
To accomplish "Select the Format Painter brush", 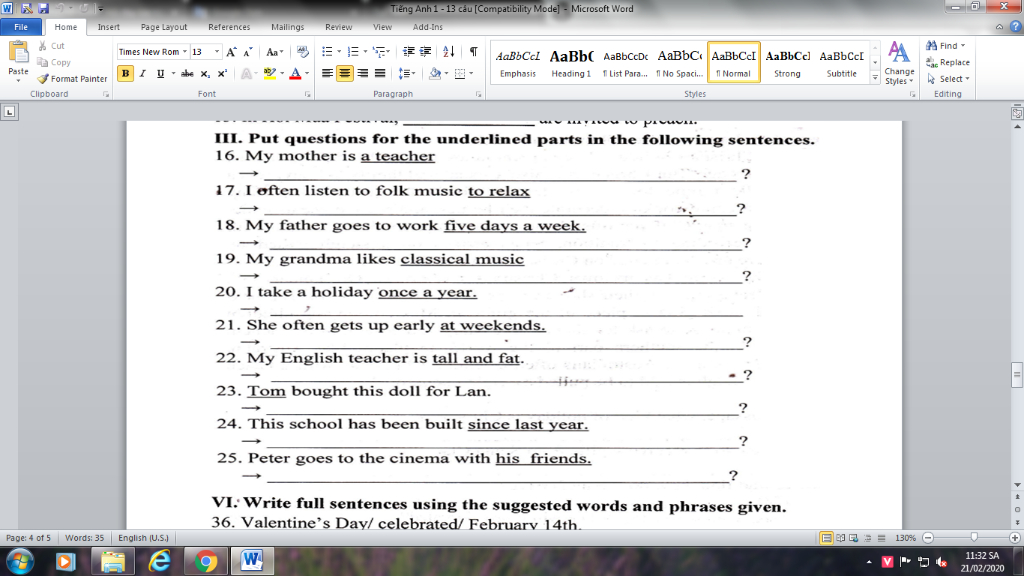I will [72, 78].
